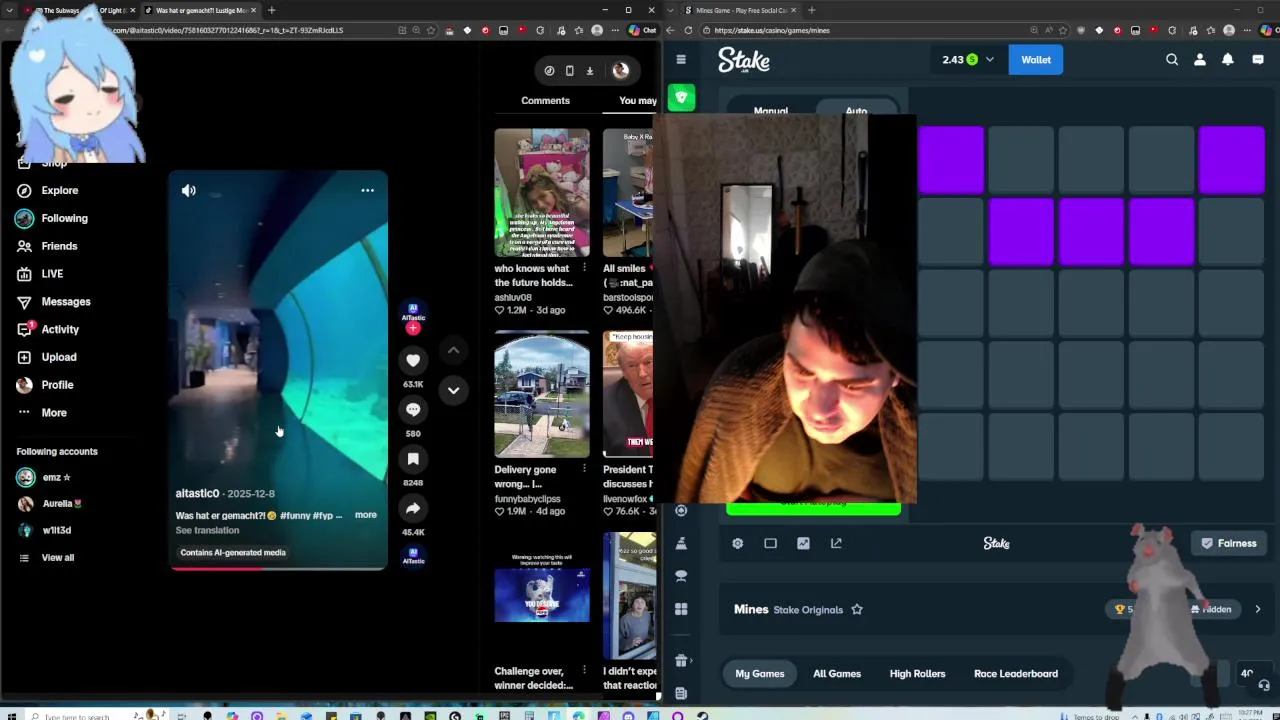This screenshot has height=720, width=1280.
Task: Favorite Mines with the star icon
Action: (x=857, y=609)
